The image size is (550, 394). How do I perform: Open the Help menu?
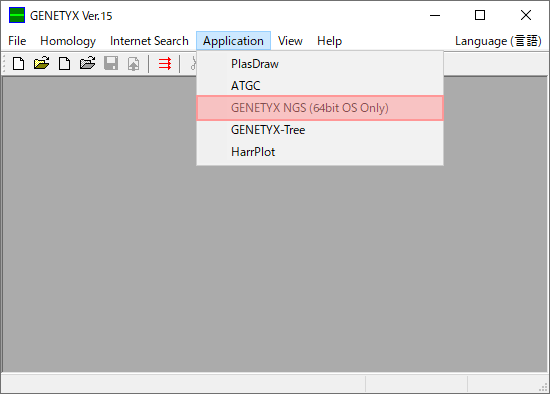329,41
